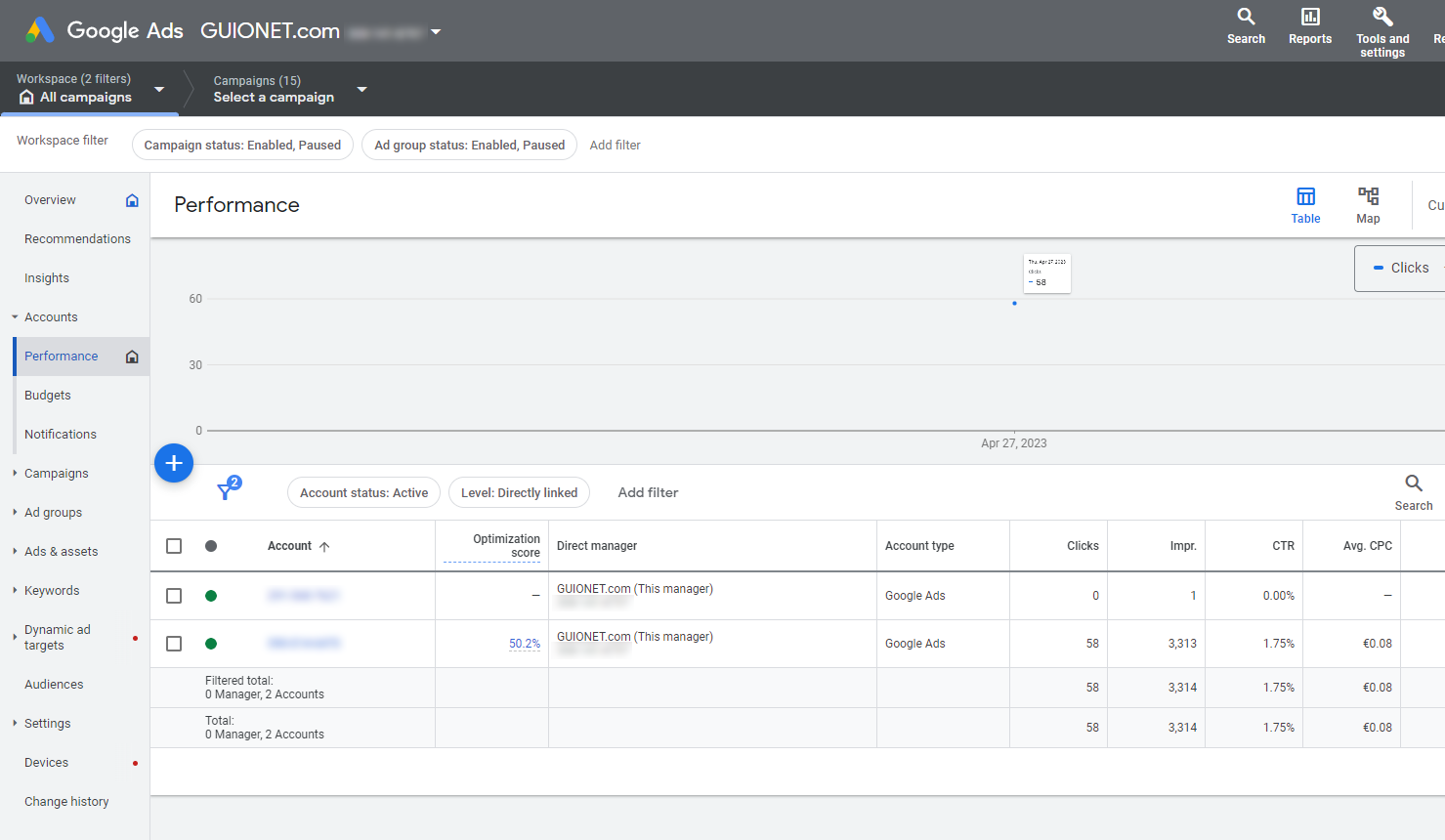Click the blue plus add button
Screen dimensions: 1445x840
click(x=174, y=463)
